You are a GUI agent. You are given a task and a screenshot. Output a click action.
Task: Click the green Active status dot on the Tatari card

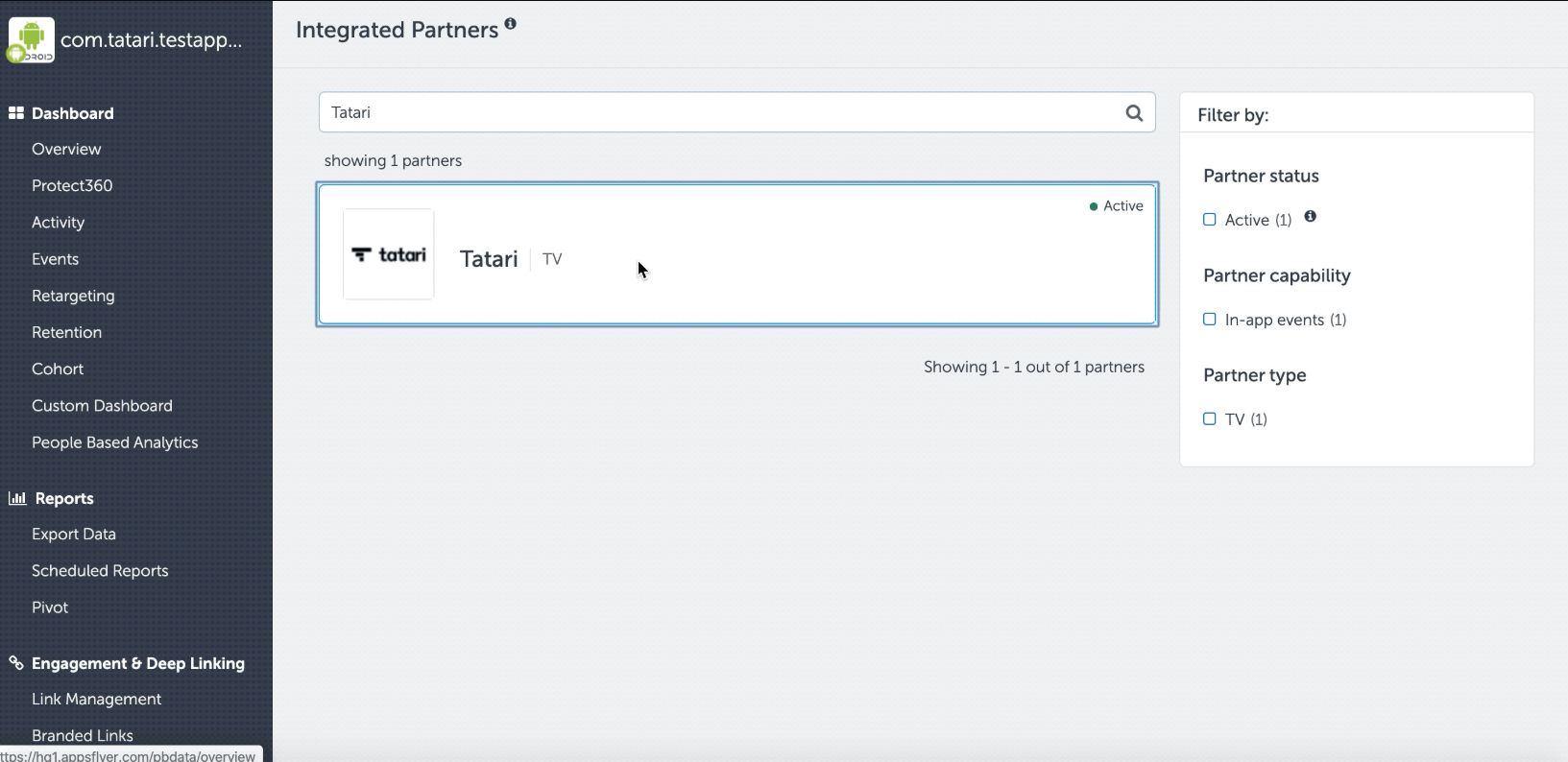coord(1094,206)
